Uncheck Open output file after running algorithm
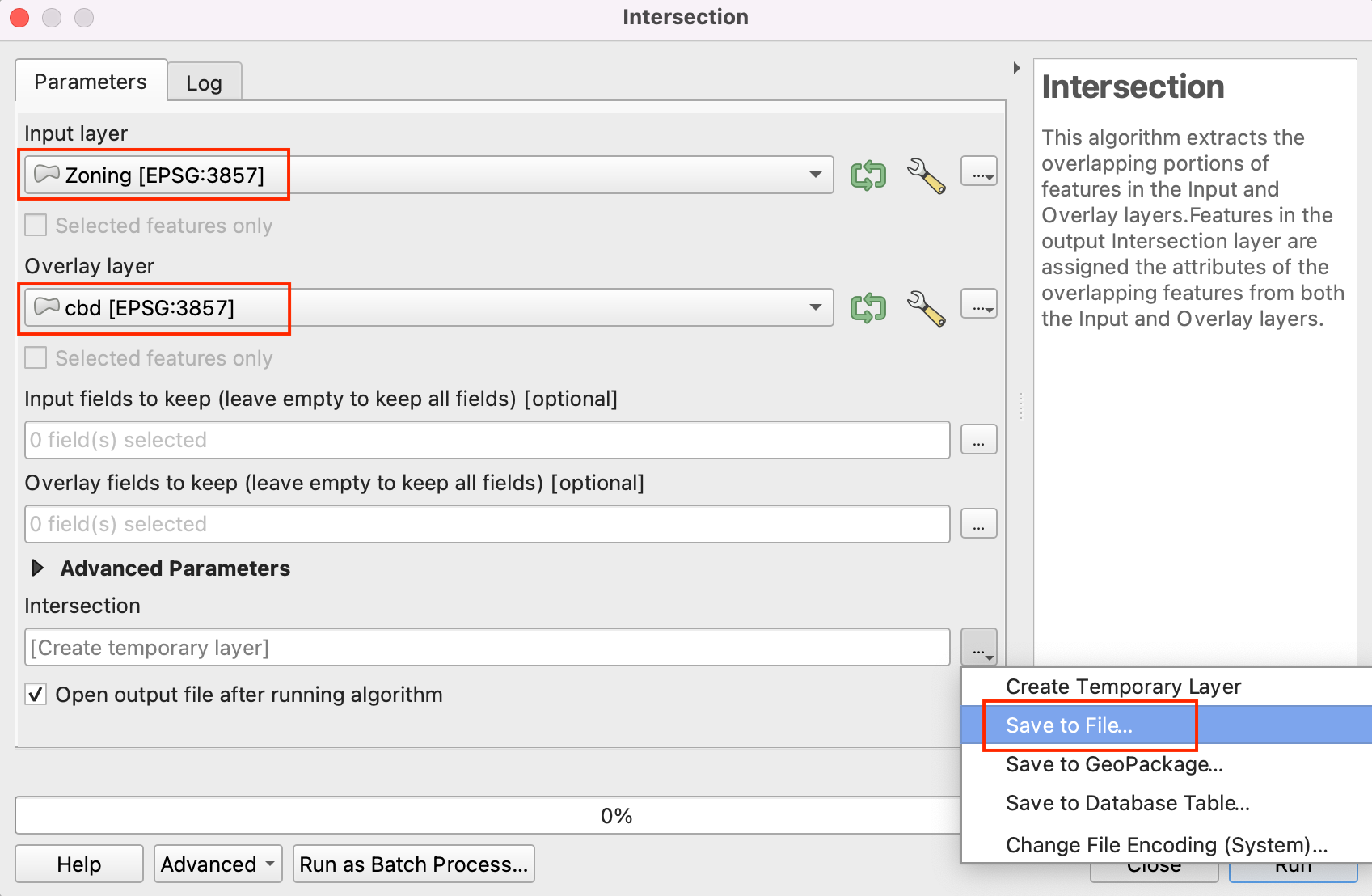The height and width of the screenshot is (896, 1372). [36, 695]
